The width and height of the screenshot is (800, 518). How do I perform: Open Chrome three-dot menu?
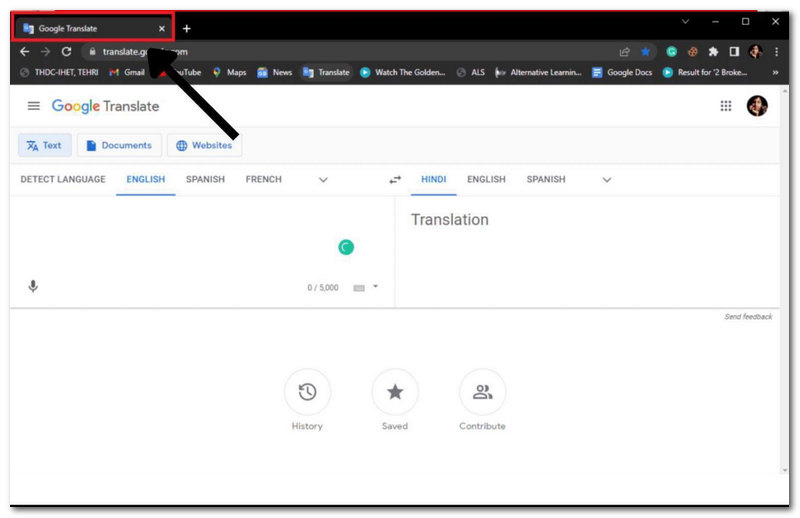(x=777, y=52)
